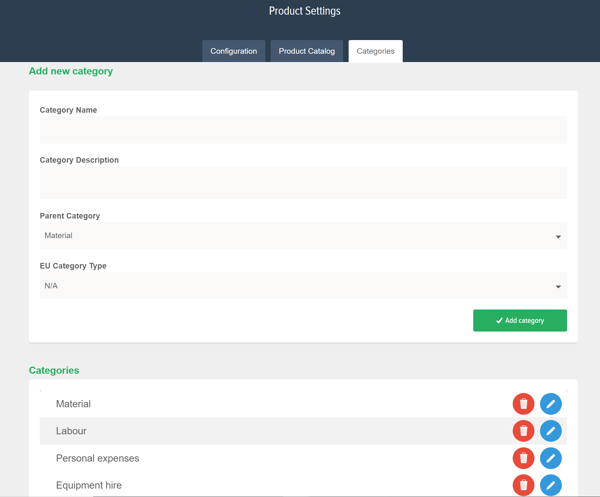The width and height of the screenshot is (600, 497).
Task: Click the Category Name label
Action: click(x=68, y=110)
